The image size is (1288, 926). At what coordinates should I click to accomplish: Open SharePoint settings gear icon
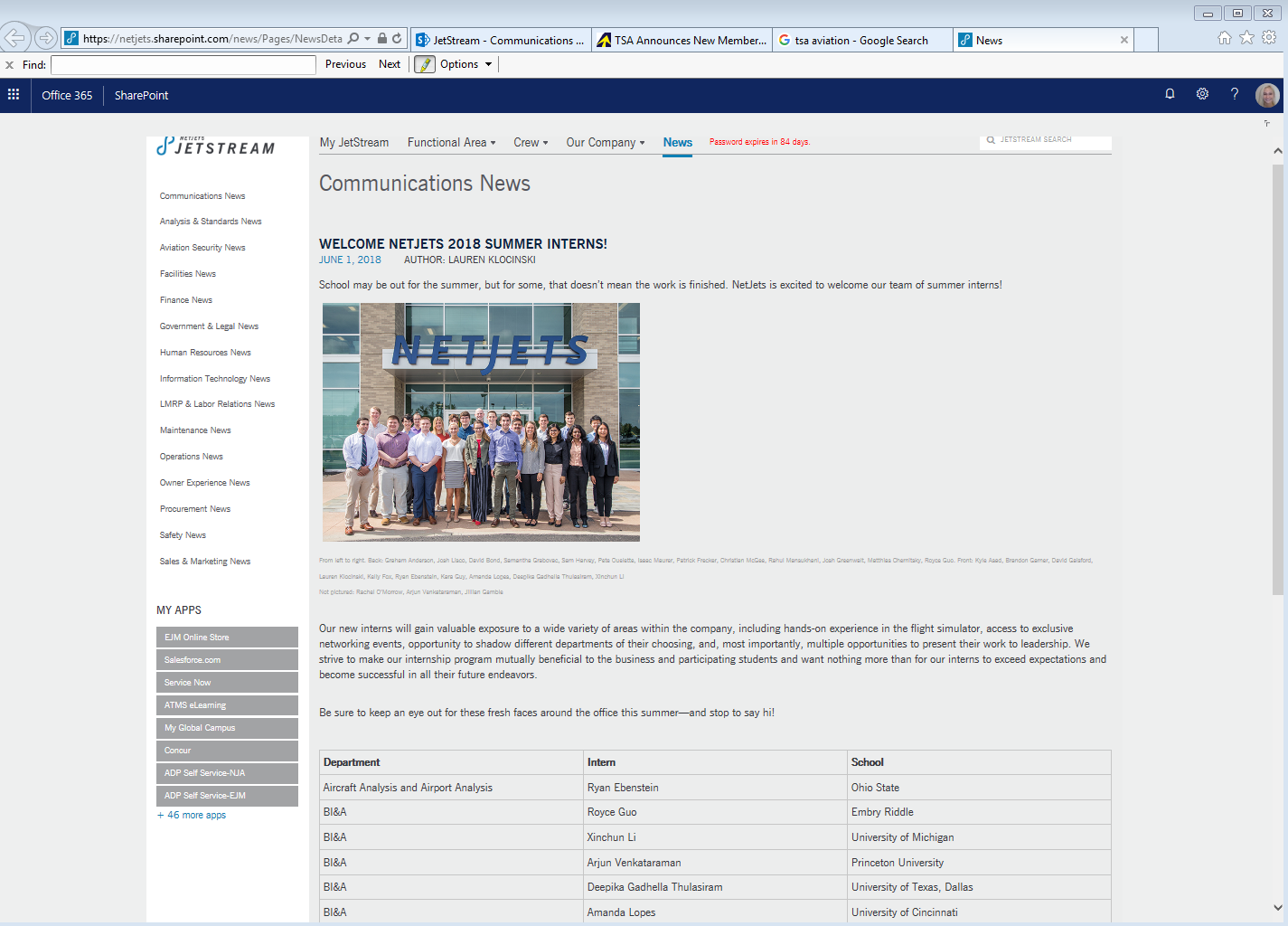coord(1202,94)
